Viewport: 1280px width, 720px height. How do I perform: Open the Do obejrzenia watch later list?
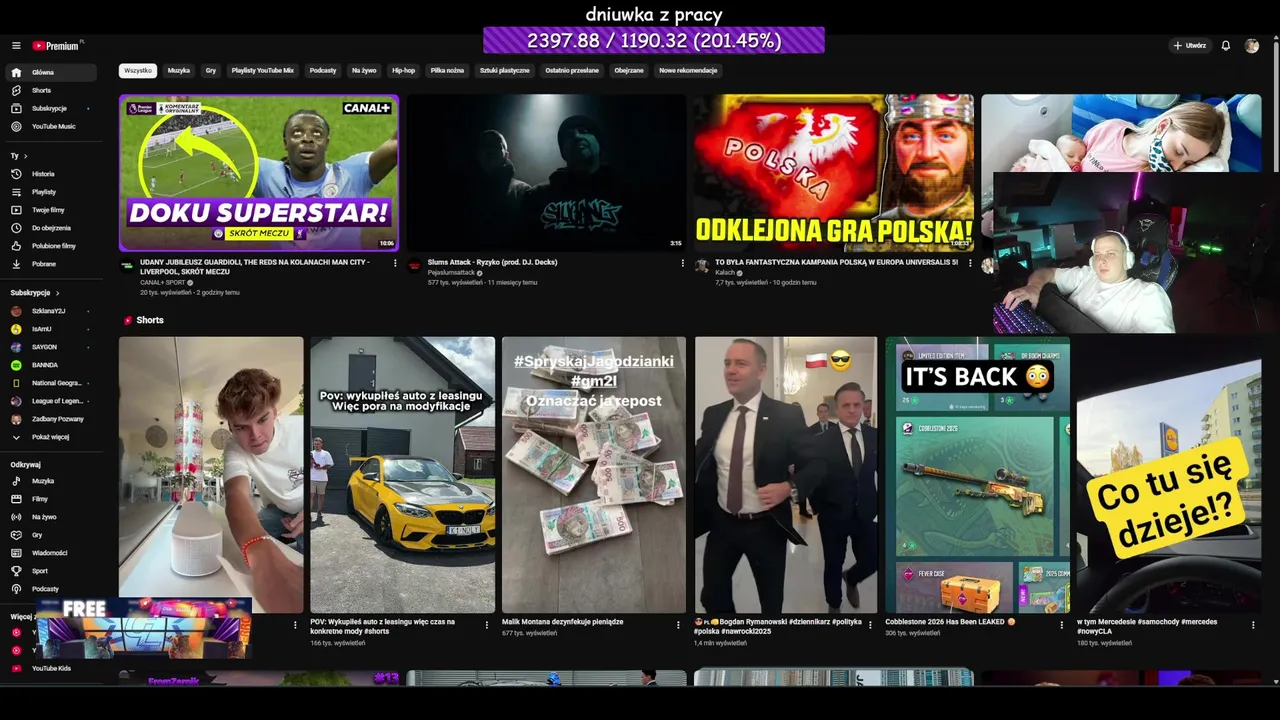50,228
